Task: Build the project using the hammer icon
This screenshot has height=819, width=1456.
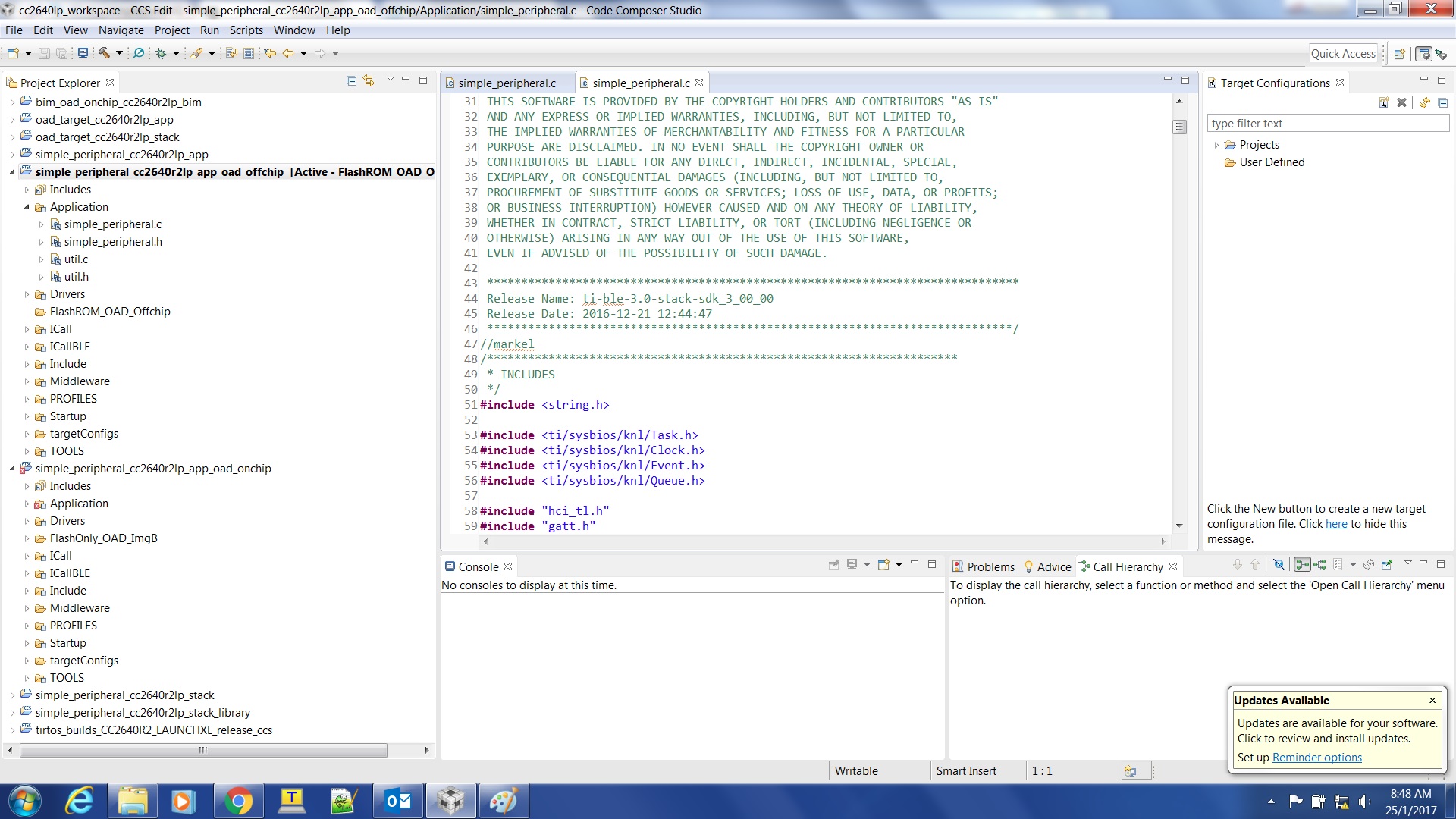Action: (105, 53)
